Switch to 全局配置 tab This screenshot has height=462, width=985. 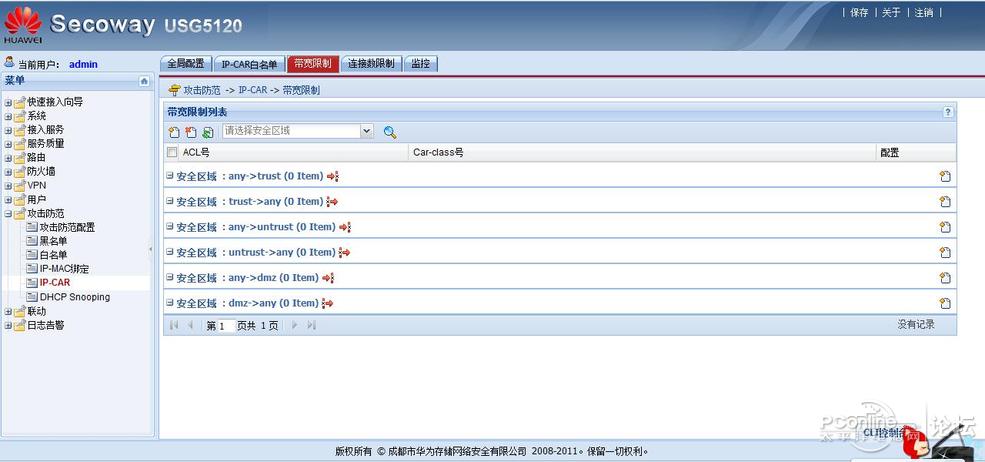(186, 64)
